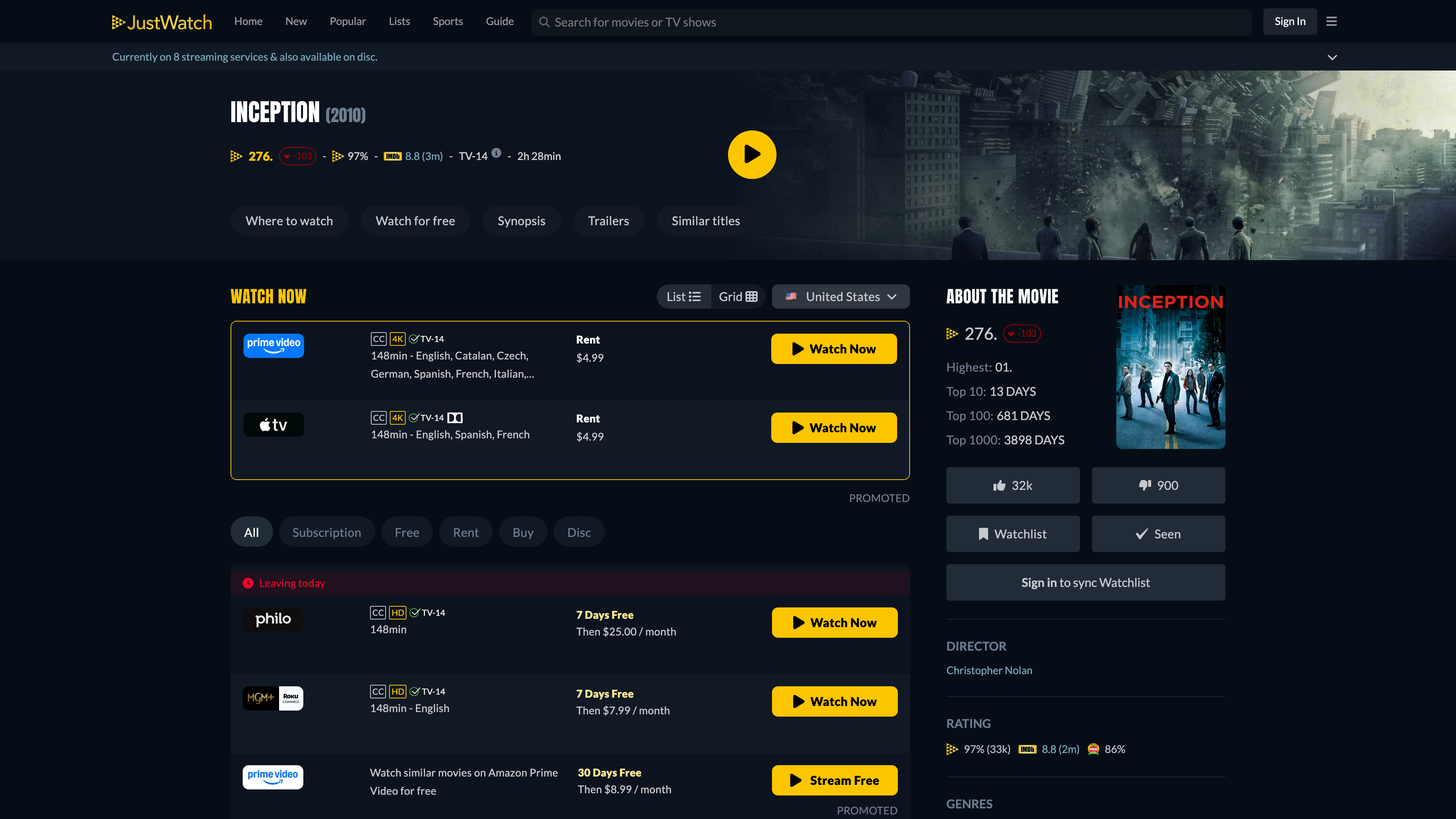
Task: Click the Apple TV logo
Action: (273, 425)
